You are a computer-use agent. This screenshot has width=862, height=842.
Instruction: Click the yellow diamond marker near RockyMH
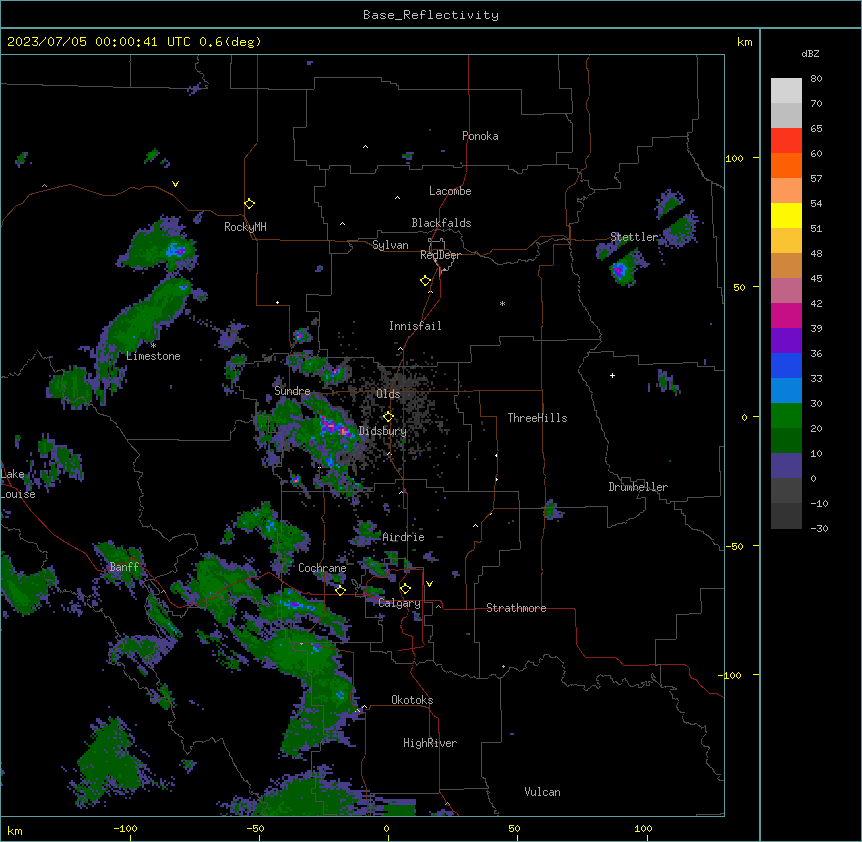[x=250, y=204]
